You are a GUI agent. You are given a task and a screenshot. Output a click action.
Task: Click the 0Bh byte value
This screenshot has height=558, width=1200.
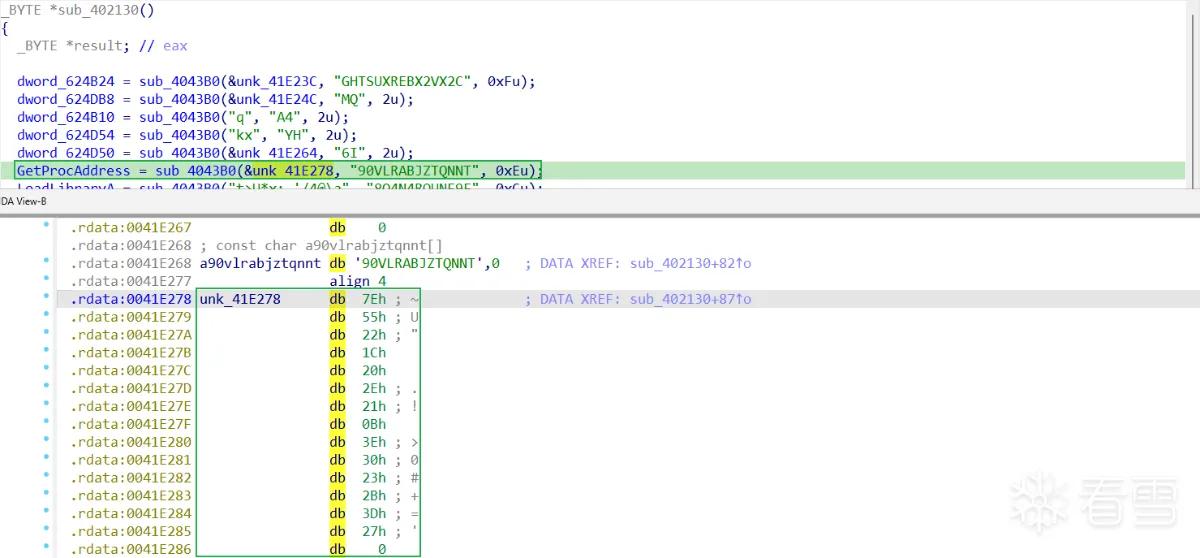376,425
